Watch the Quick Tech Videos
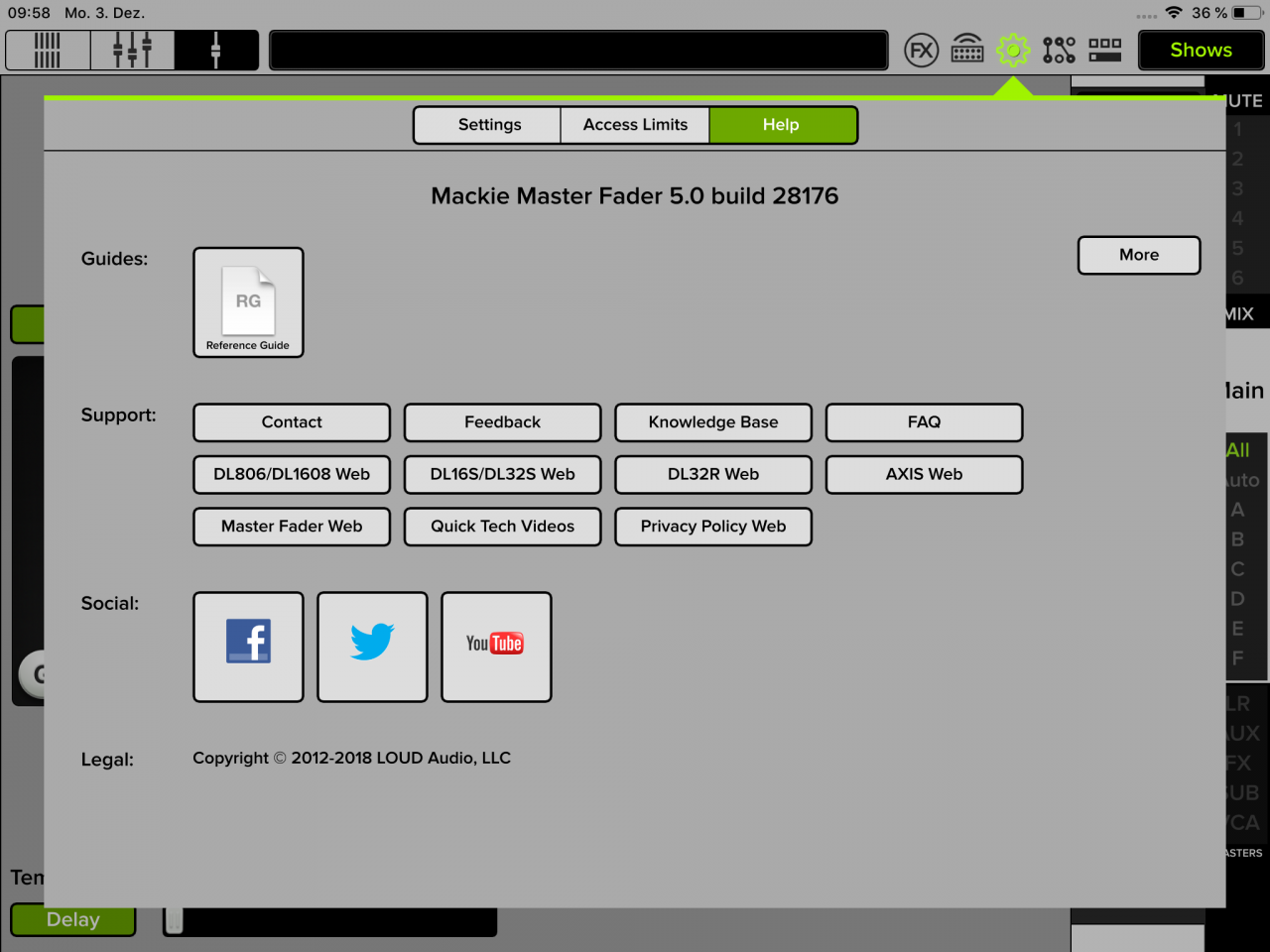Screen dimensions: 1270x952 click(502, 527)
